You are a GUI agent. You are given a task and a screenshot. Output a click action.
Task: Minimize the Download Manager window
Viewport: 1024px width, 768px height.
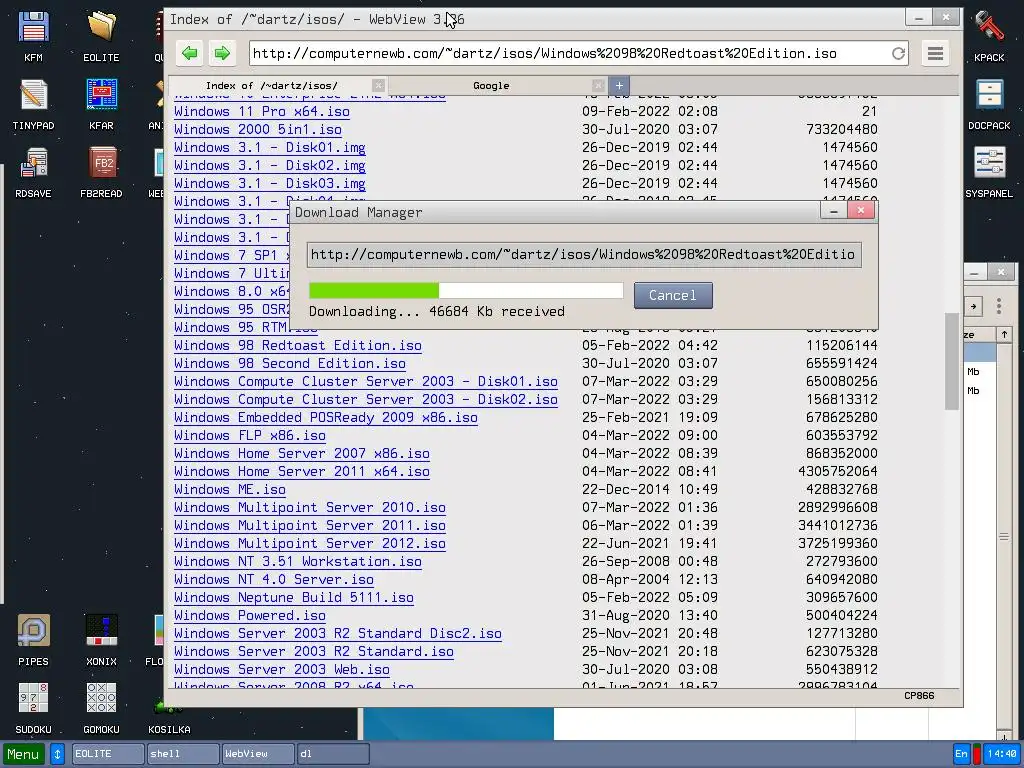[833, 210]
